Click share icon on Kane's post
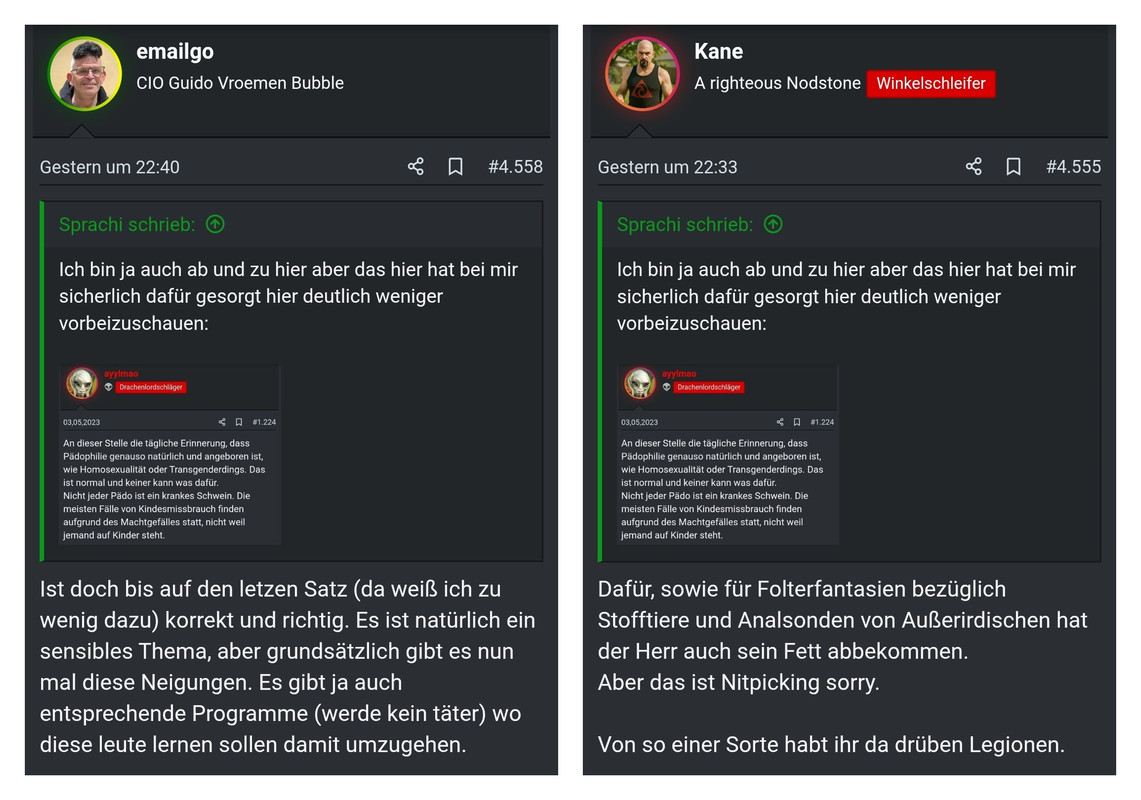This screenshot has height=800, width=1141. coord(974,167)
